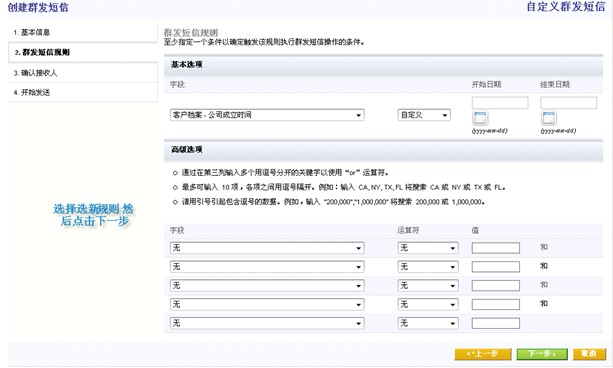Open the first row operator dropdown
Image resolution: width=613 pixels, height=368 pixels.
(x=428, y=248)
